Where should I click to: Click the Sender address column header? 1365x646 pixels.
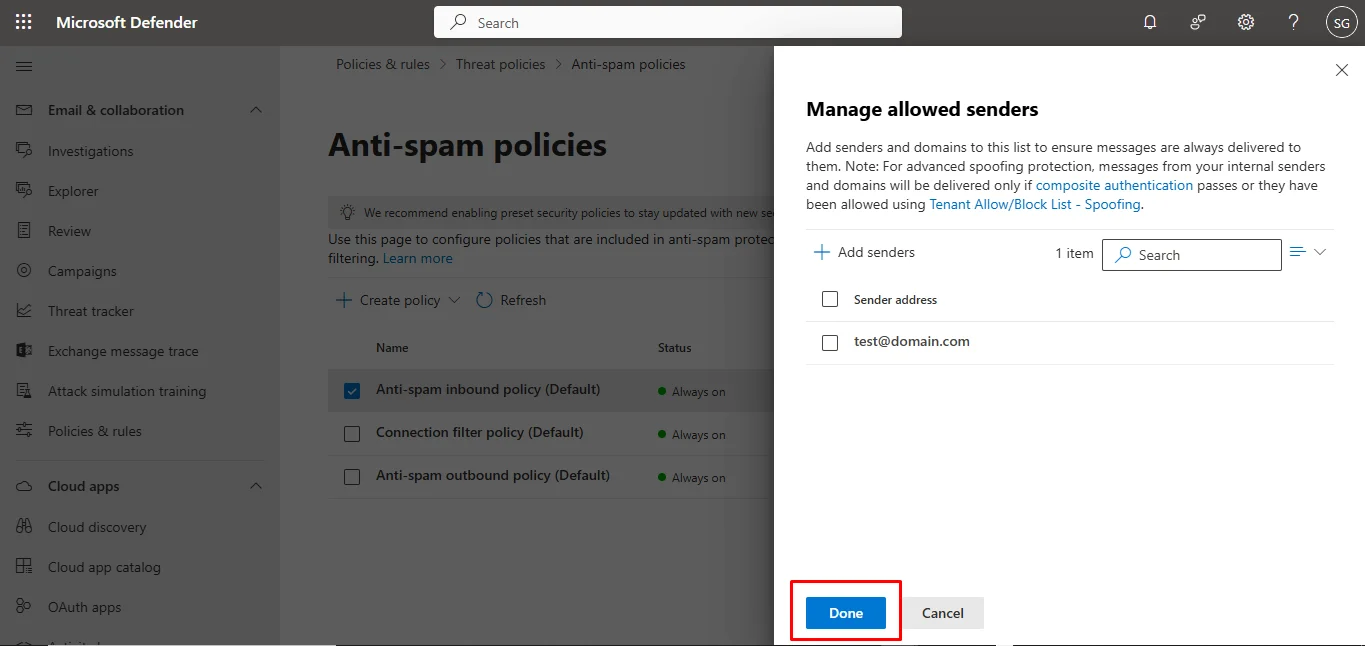(x=895, y=299)
